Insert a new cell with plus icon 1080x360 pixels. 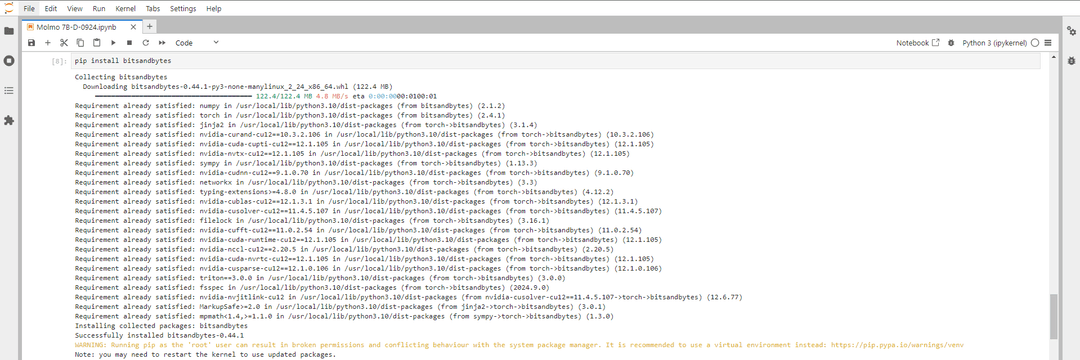coord(48,43)
